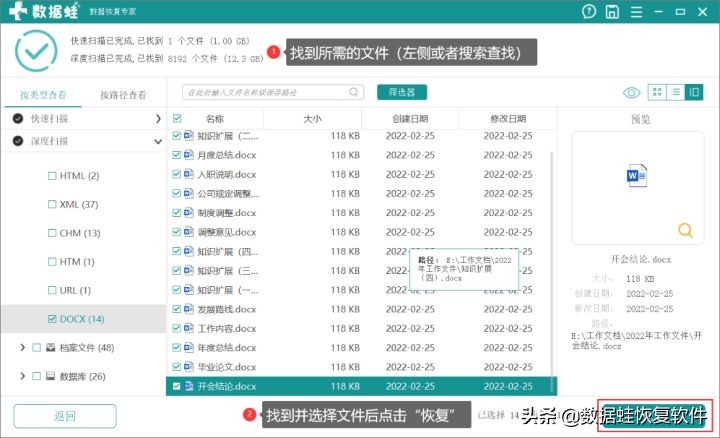The height and width of the screenshot is (438, 720).
Task: Toggle the select-all checkbox in header
Action: pyautogui.click(x=177, y=118)
